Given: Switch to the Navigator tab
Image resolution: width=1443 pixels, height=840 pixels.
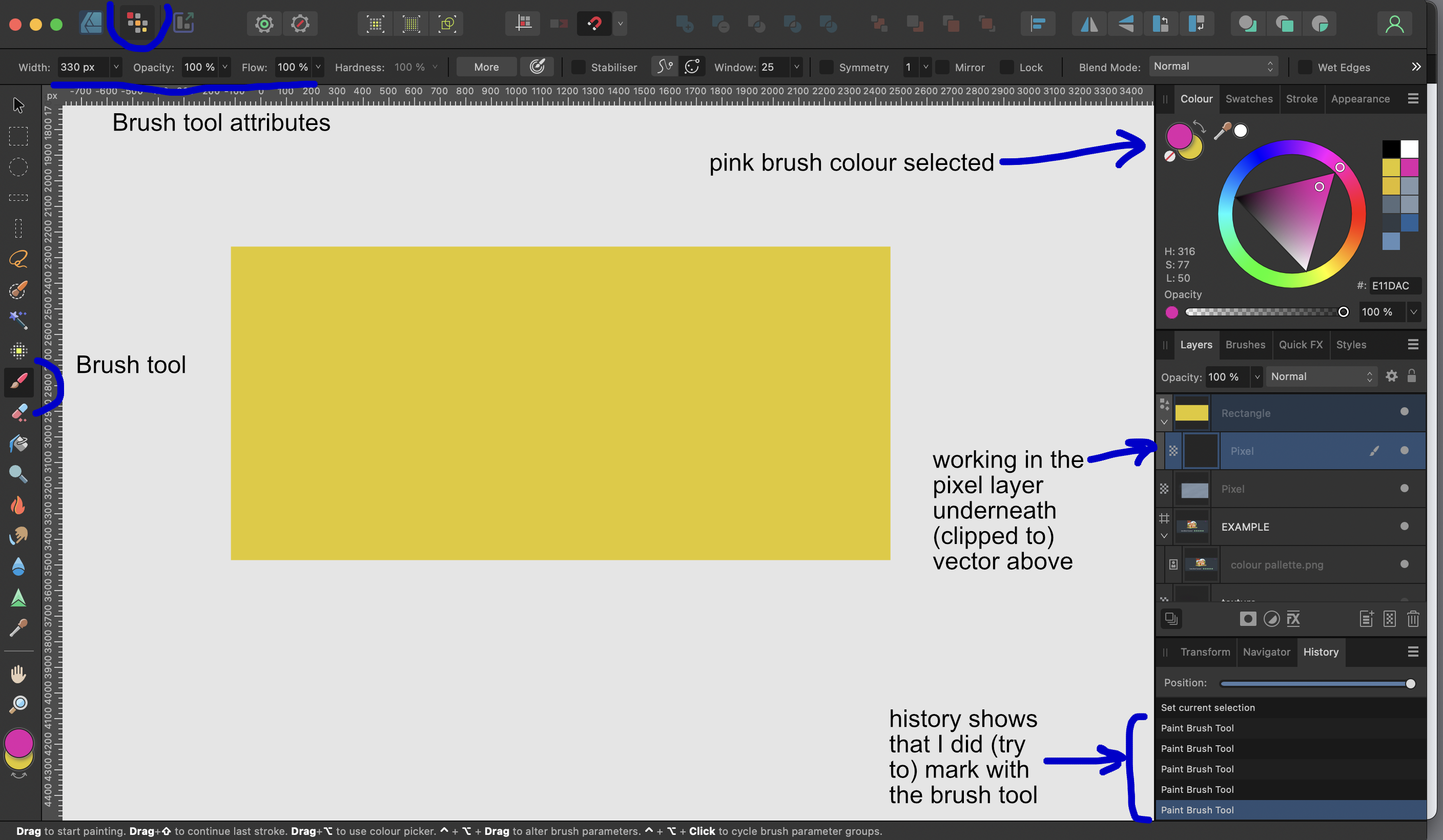Looking at the screenshot, I should (x=1266, y=652).
